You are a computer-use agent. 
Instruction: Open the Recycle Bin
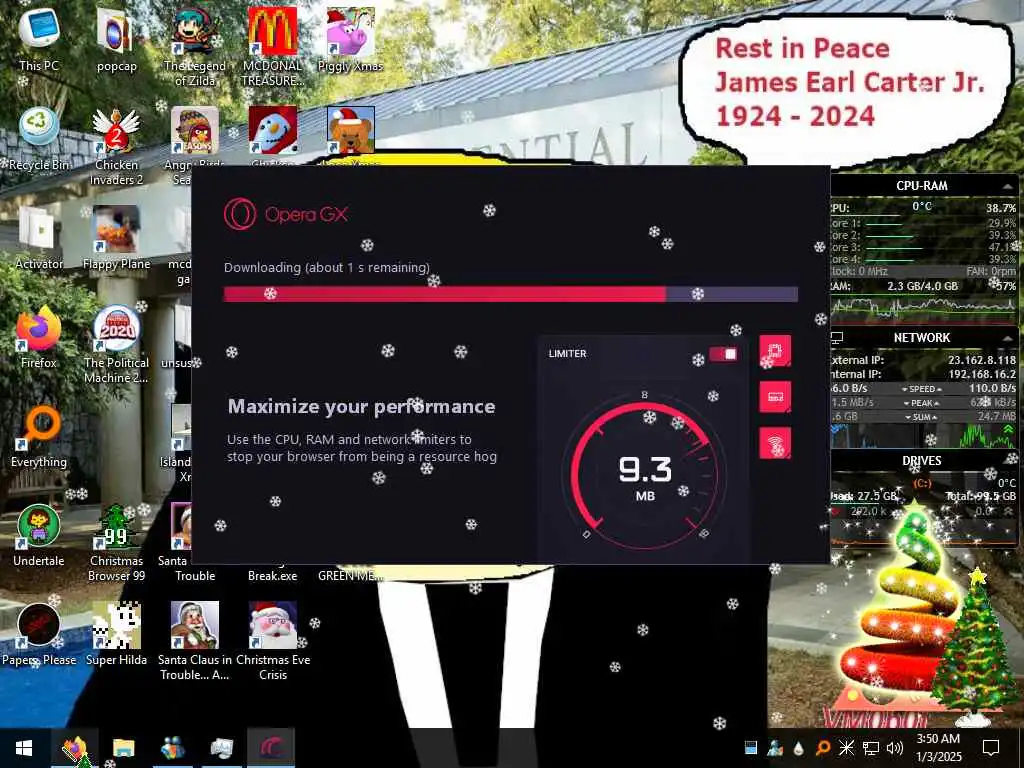click(x=39, y=139)
